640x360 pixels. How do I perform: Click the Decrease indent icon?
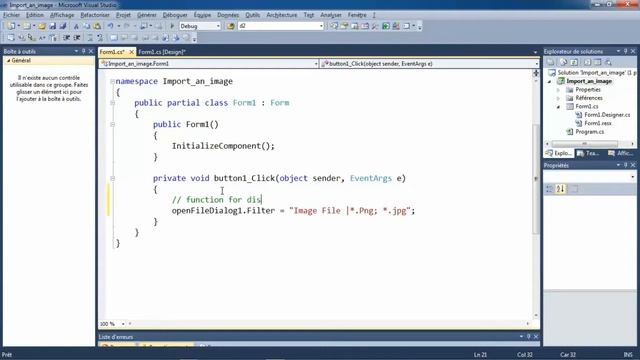coord(67,38)
